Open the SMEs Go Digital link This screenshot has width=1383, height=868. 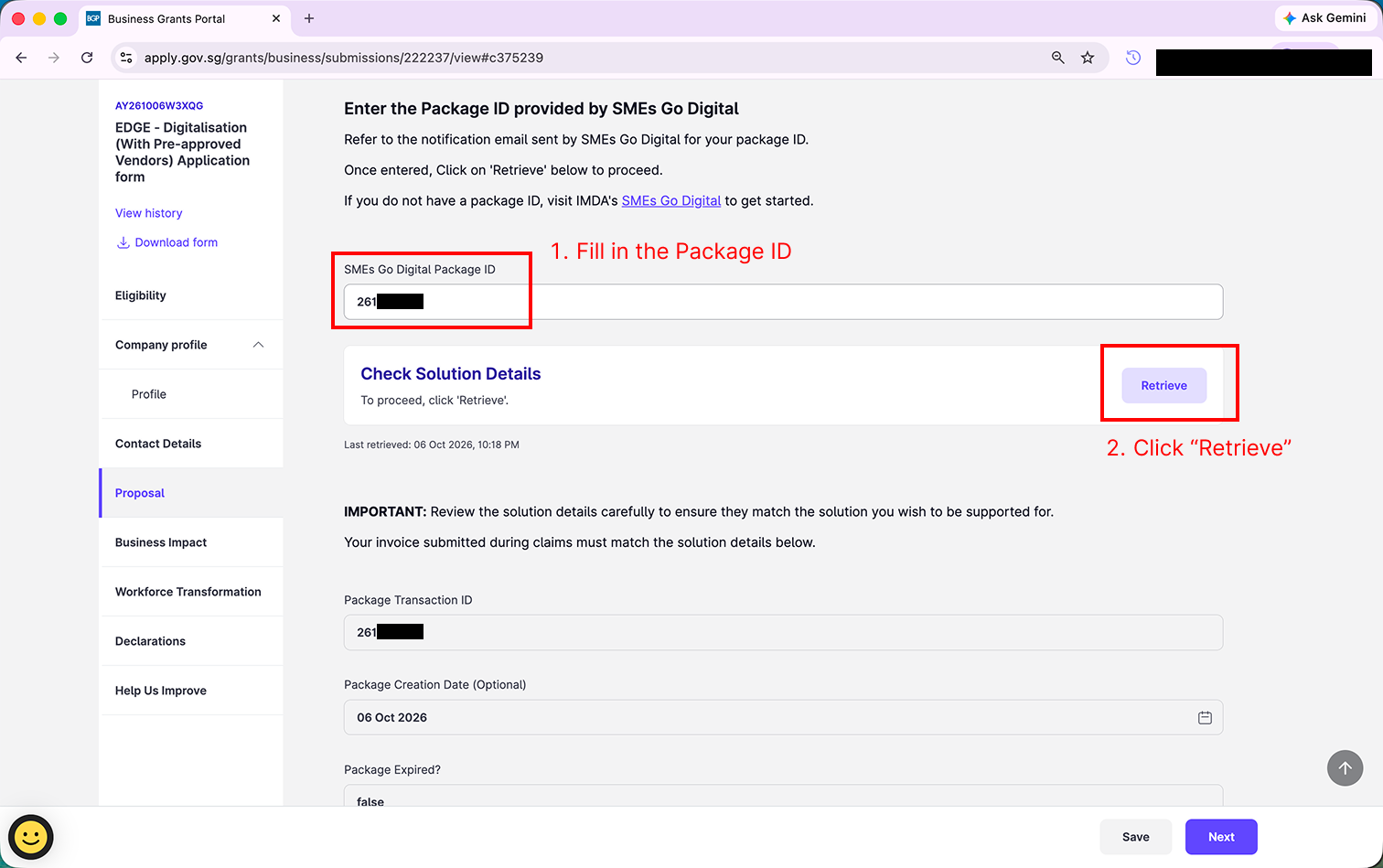tap(671, 200)
